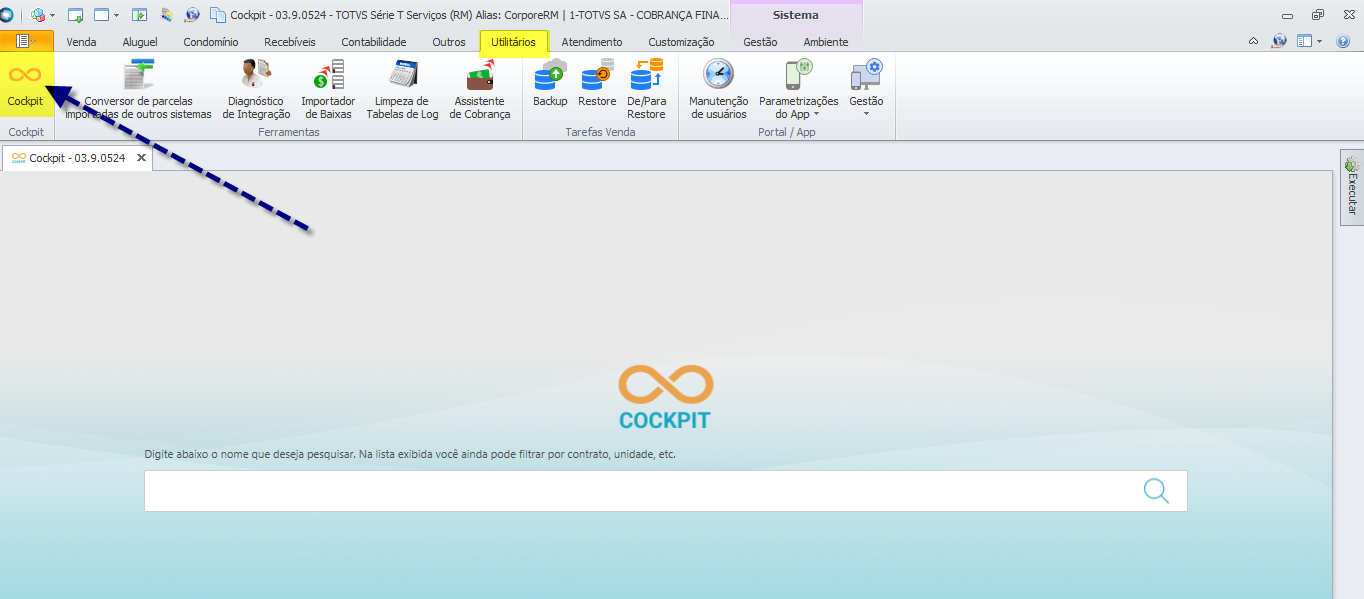Screen dimensions: 1364x599
Task: Click the window layout panel icon
Action: [x=1304, y=41]
